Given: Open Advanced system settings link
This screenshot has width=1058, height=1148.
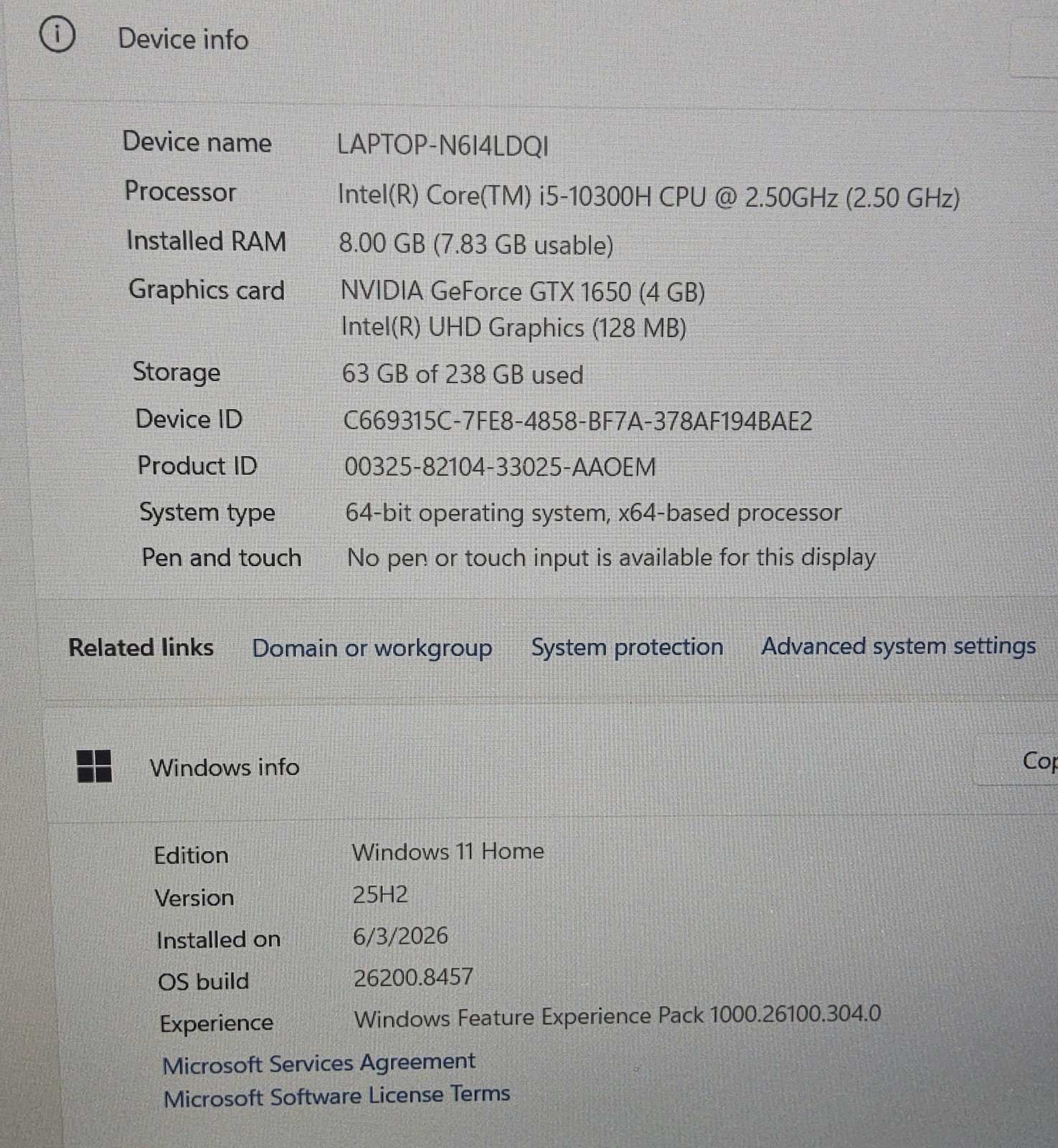Looking at the screenshot, I should coord(899,646).
